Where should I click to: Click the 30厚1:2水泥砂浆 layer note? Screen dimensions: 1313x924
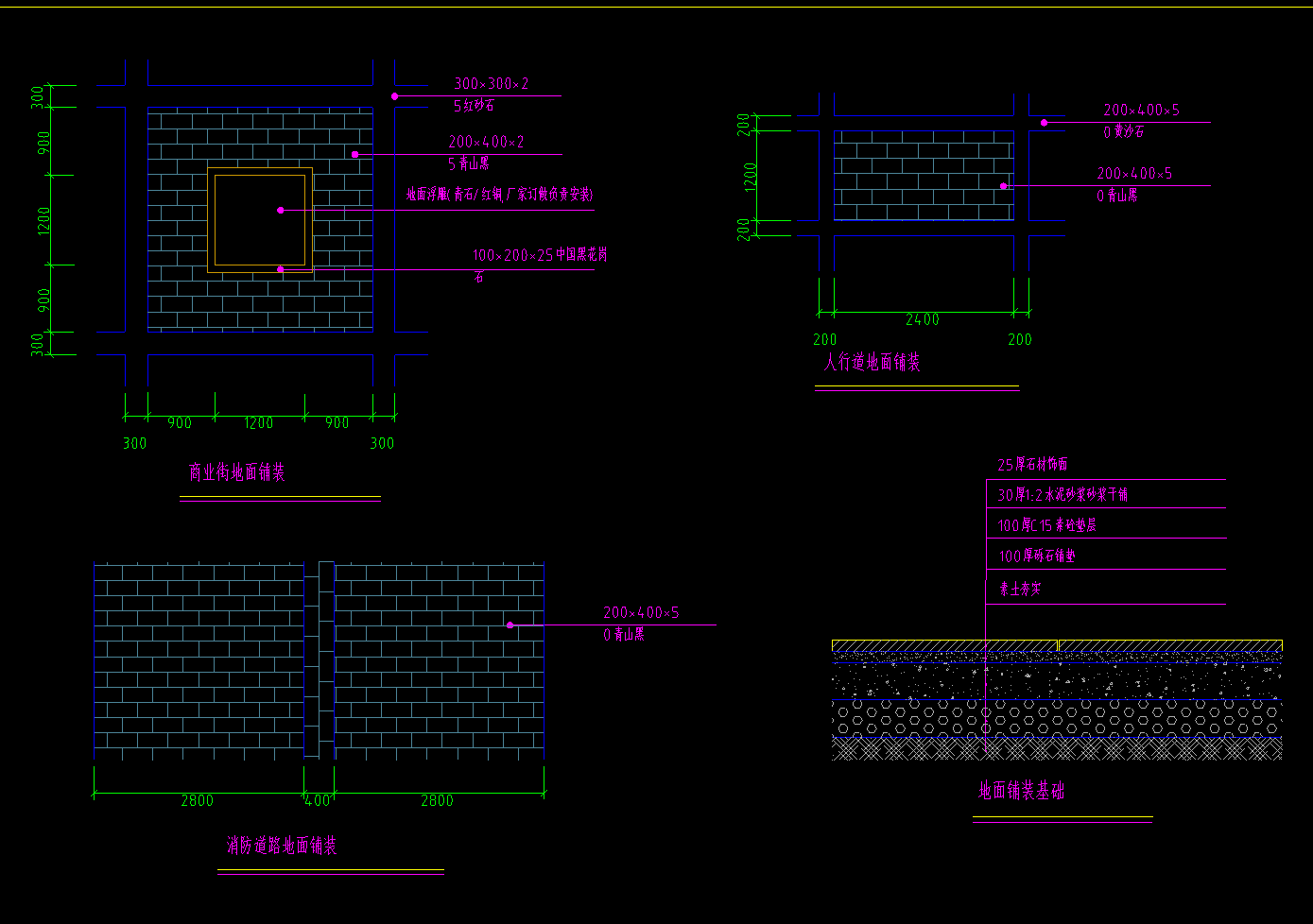click(x=1062, y=494)
